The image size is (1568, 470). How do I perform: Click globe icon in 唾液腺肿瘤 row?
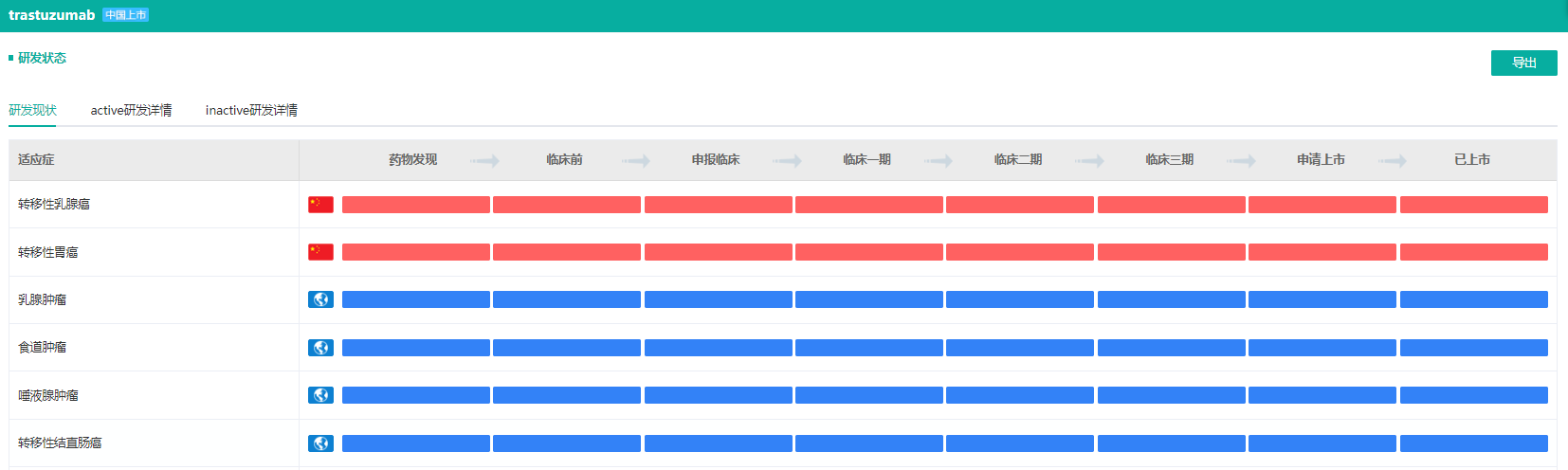[x=320, y=395]
